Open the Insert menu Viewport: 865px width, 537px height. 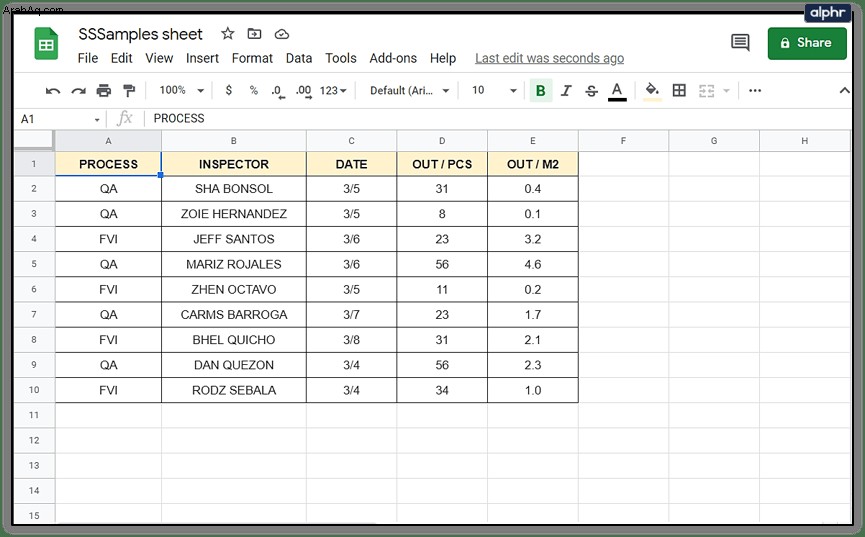(202, 58)
